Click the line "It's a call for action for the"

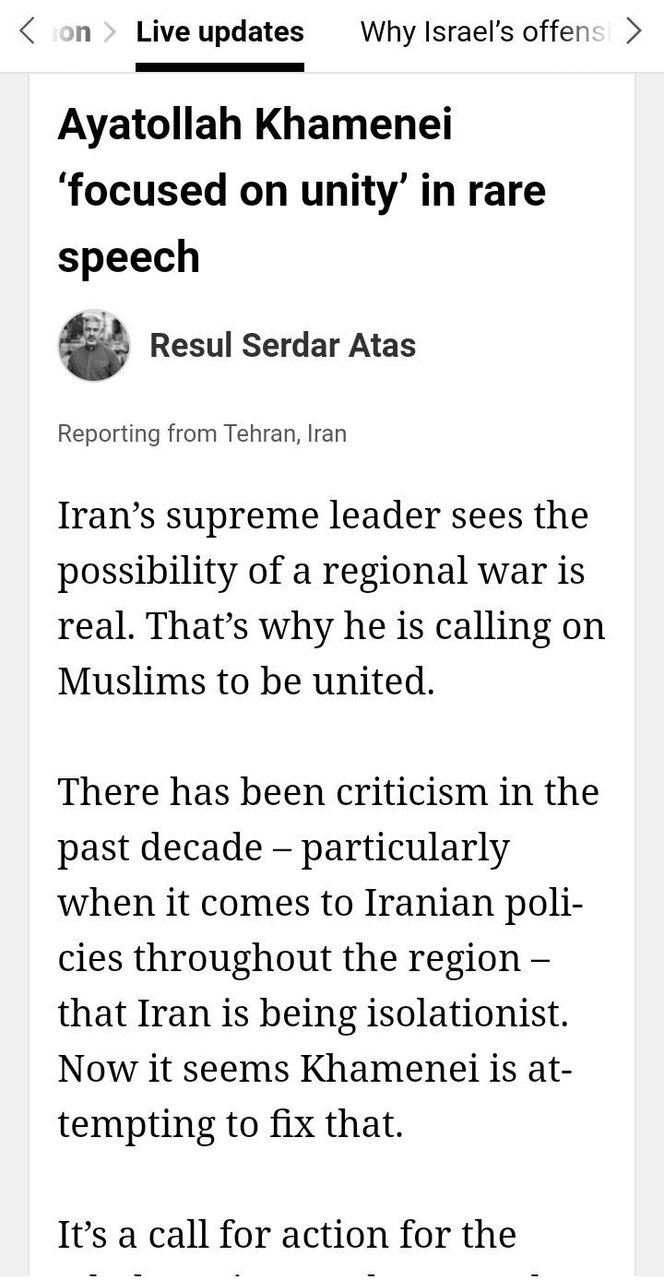click(x=287, y=1234)
